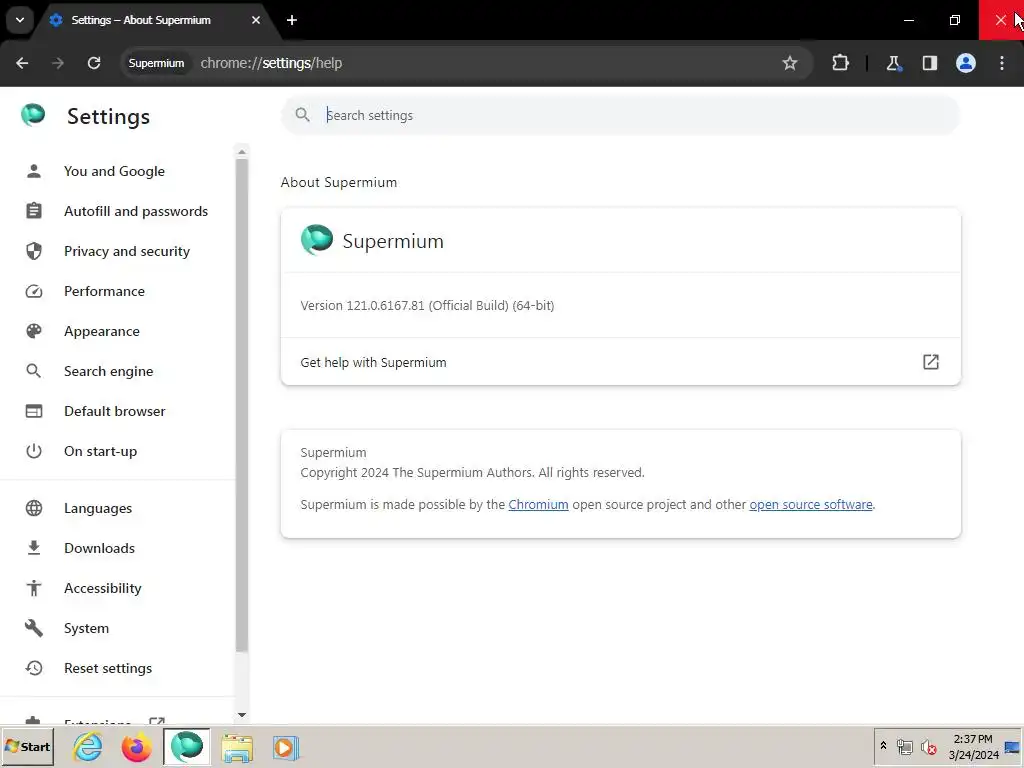This screenshot has width=1024, height=768.
Task: Click the sidebar scrollbar up arrow
Action: pyautogui.click(x=242, y=152)
